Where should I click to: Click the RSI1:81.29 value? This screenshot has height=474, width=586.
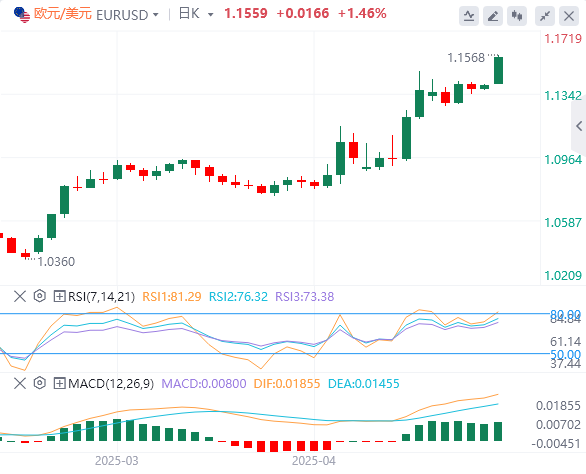coord(172,296)
